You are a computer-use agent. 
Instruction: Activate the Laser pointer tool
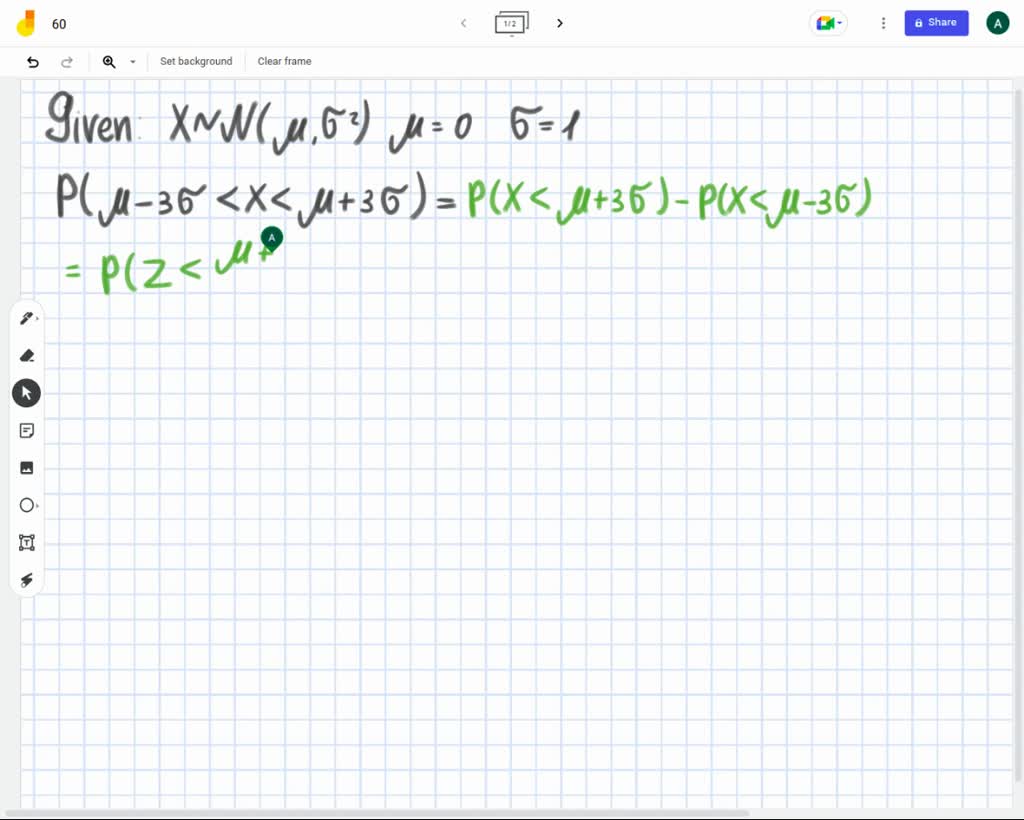[26, 580]
